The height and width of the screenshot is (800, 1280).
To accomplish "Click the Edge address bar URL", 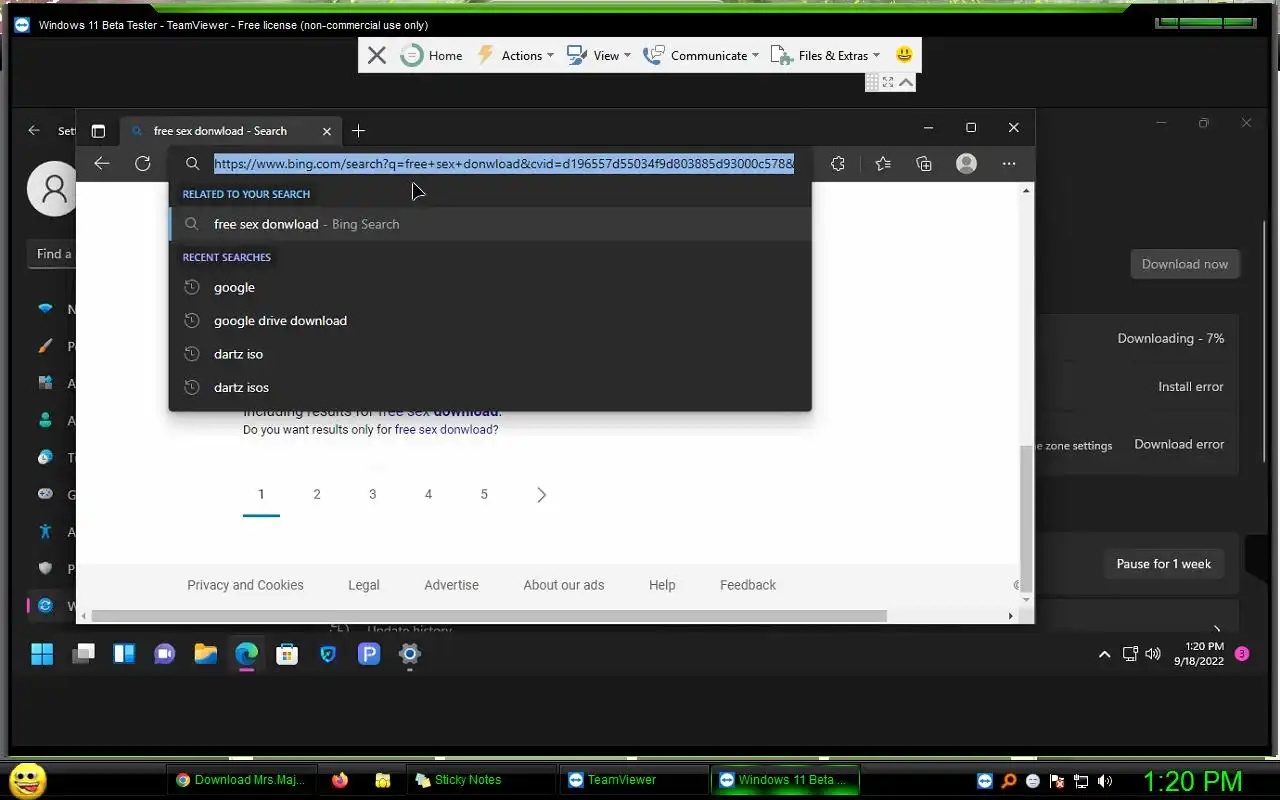I will click(x=504, y=164).
